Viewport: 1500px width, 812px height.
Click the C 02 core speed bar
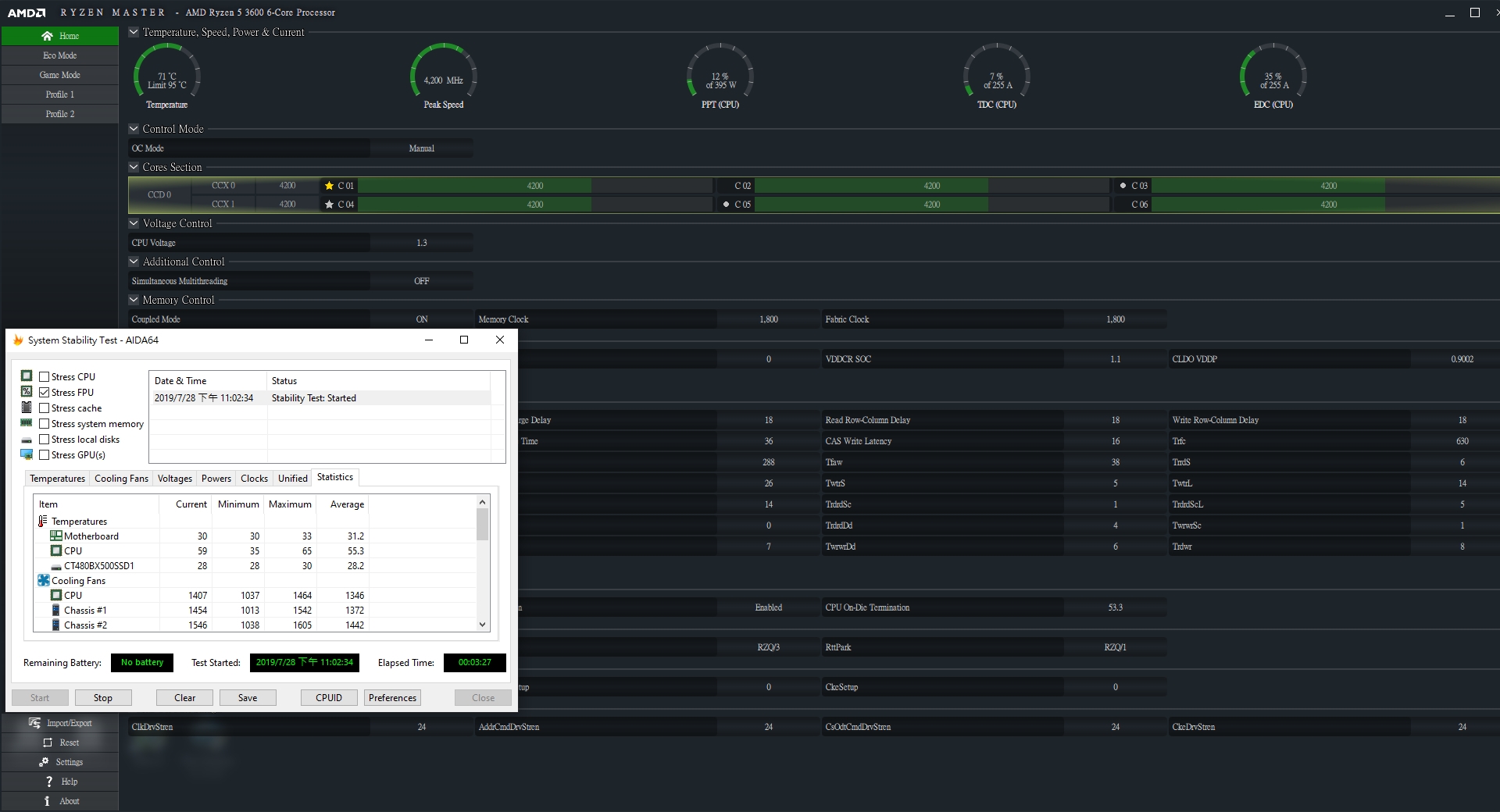pyautogui.click(x=932, y=186)
